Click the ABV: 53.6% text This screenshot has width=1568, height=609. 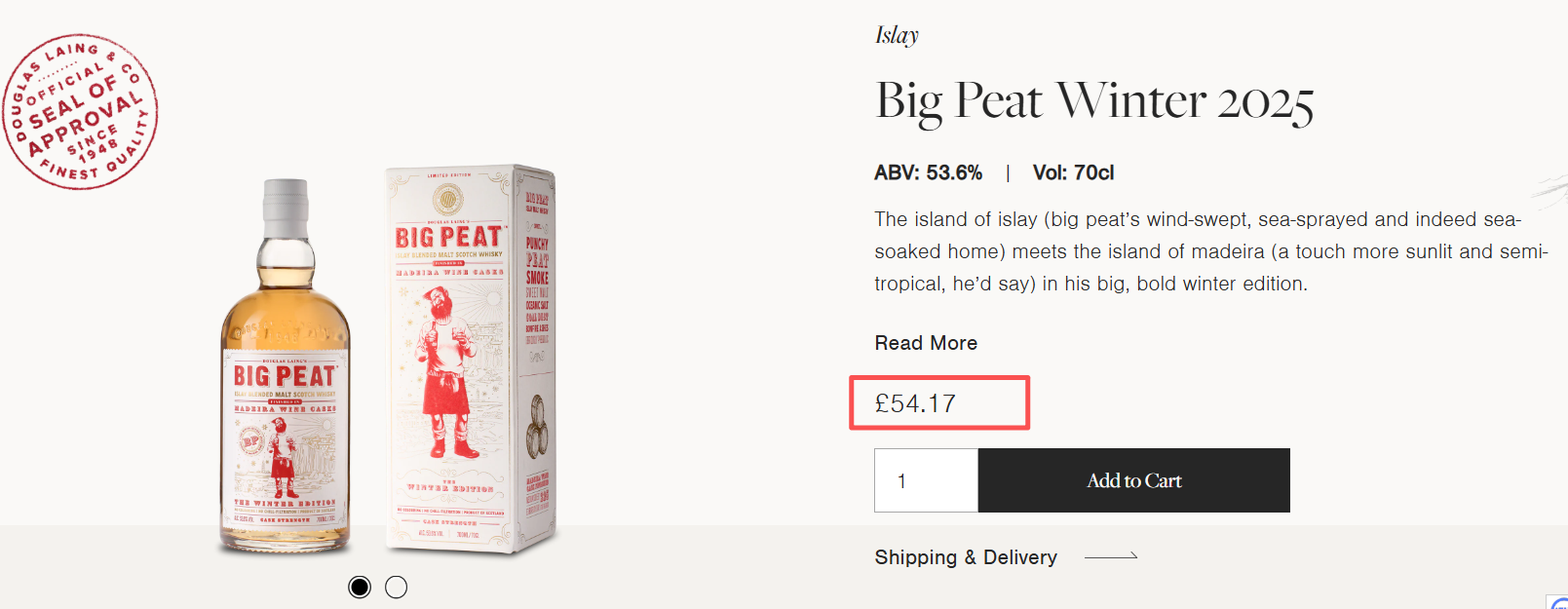pyautogui.click(x=928, y=172)
